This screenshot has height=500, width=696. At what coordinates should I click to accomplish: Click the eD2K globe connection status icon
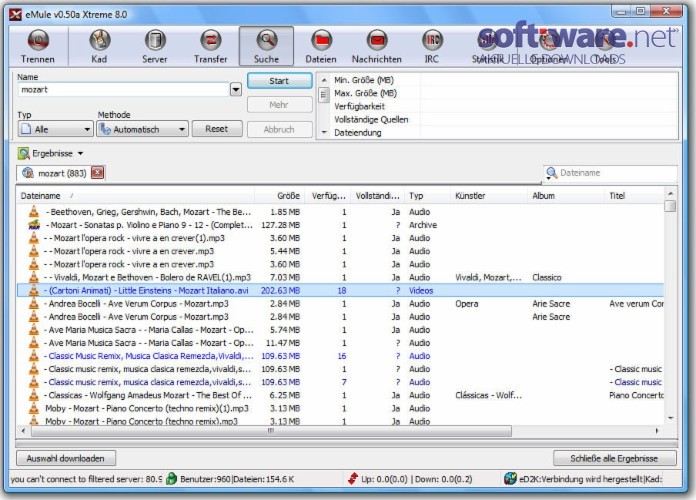click(510, 479)
